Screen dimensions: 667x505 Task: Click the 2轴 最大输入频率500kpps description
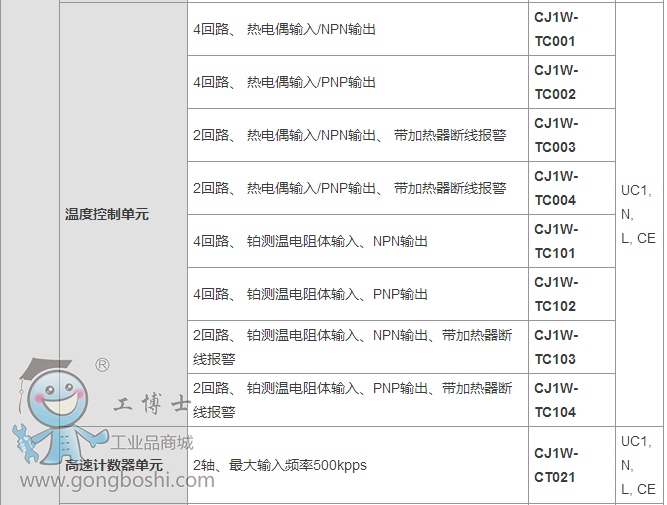[x=280, y=465]
